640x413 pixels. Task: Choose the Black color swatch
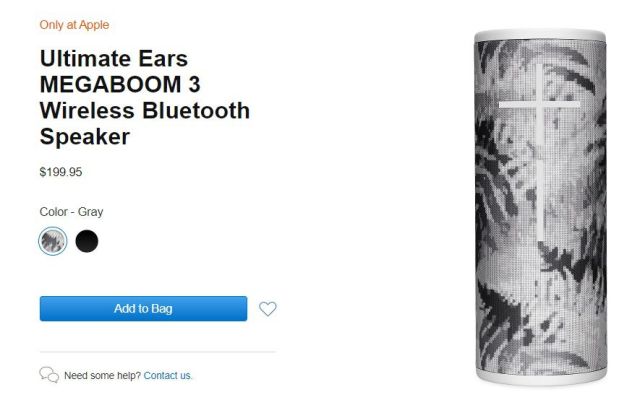pos(87,241)
